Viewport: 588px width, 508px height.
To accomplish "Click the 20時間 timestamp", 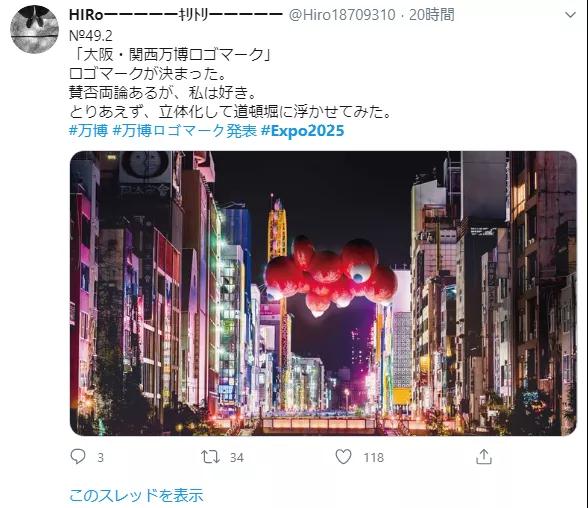I will [x=432, y=15].
